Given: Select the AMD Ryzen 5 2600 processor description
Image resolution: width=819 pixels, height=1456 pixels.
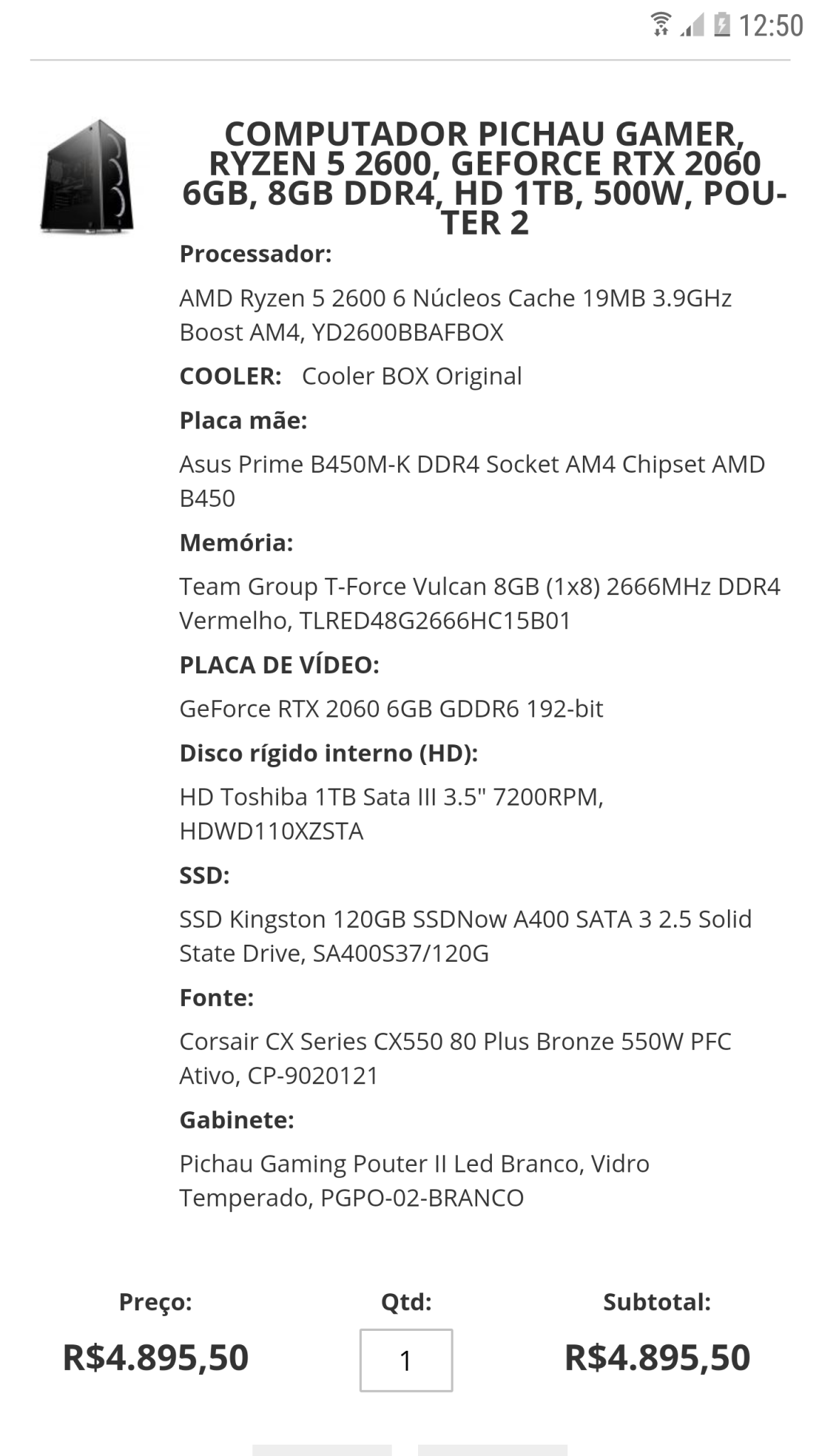Looking at the screenshot, I should pos(455,315).
